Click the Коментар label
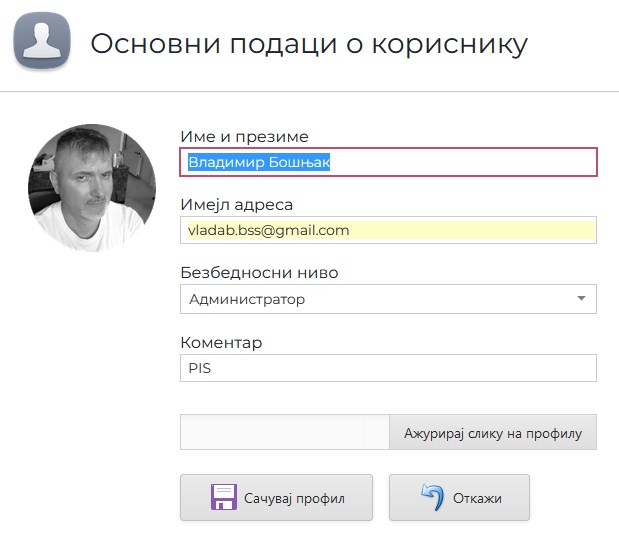The image size is (619, 539). (221, 342)
